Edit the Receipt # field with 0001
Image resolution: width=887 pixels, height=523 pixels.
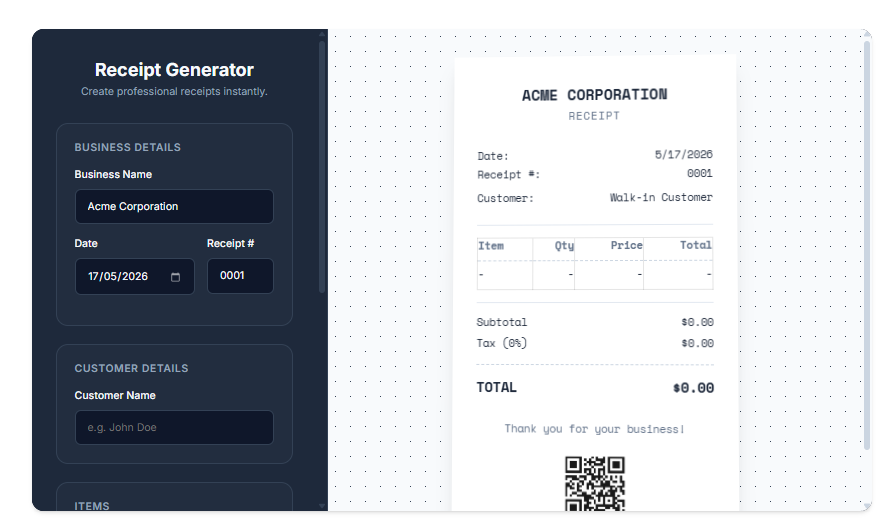pyautogui.click(x=240, y=276)
